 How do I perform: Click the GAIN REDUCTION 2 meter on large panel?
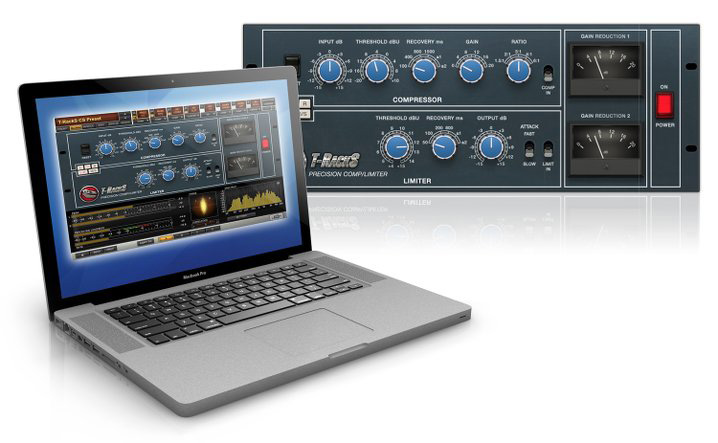pyautogui.click(x=605, y=149)
